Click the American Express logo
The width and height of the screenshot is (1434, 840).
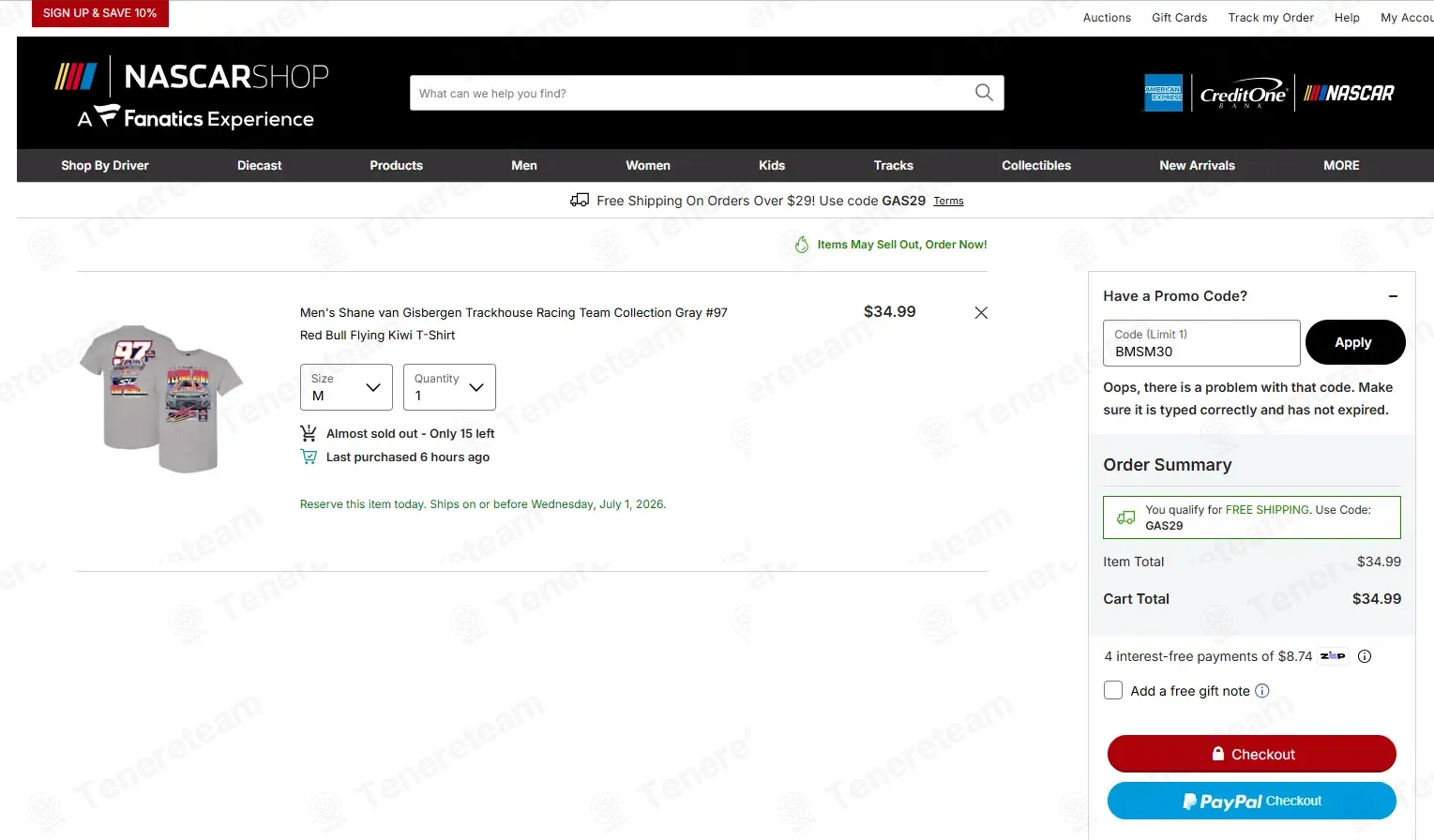click(1163, 93)
